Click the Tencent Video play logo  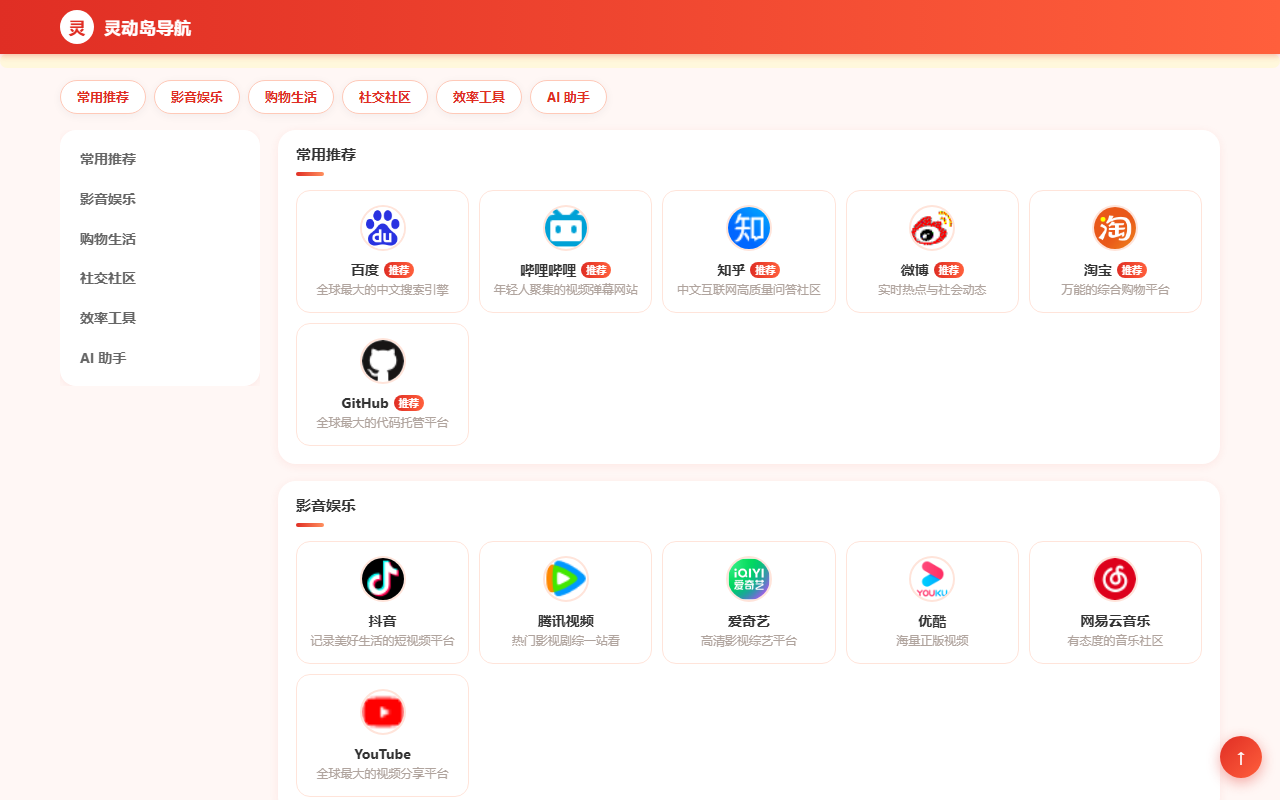tap(565, 579)
